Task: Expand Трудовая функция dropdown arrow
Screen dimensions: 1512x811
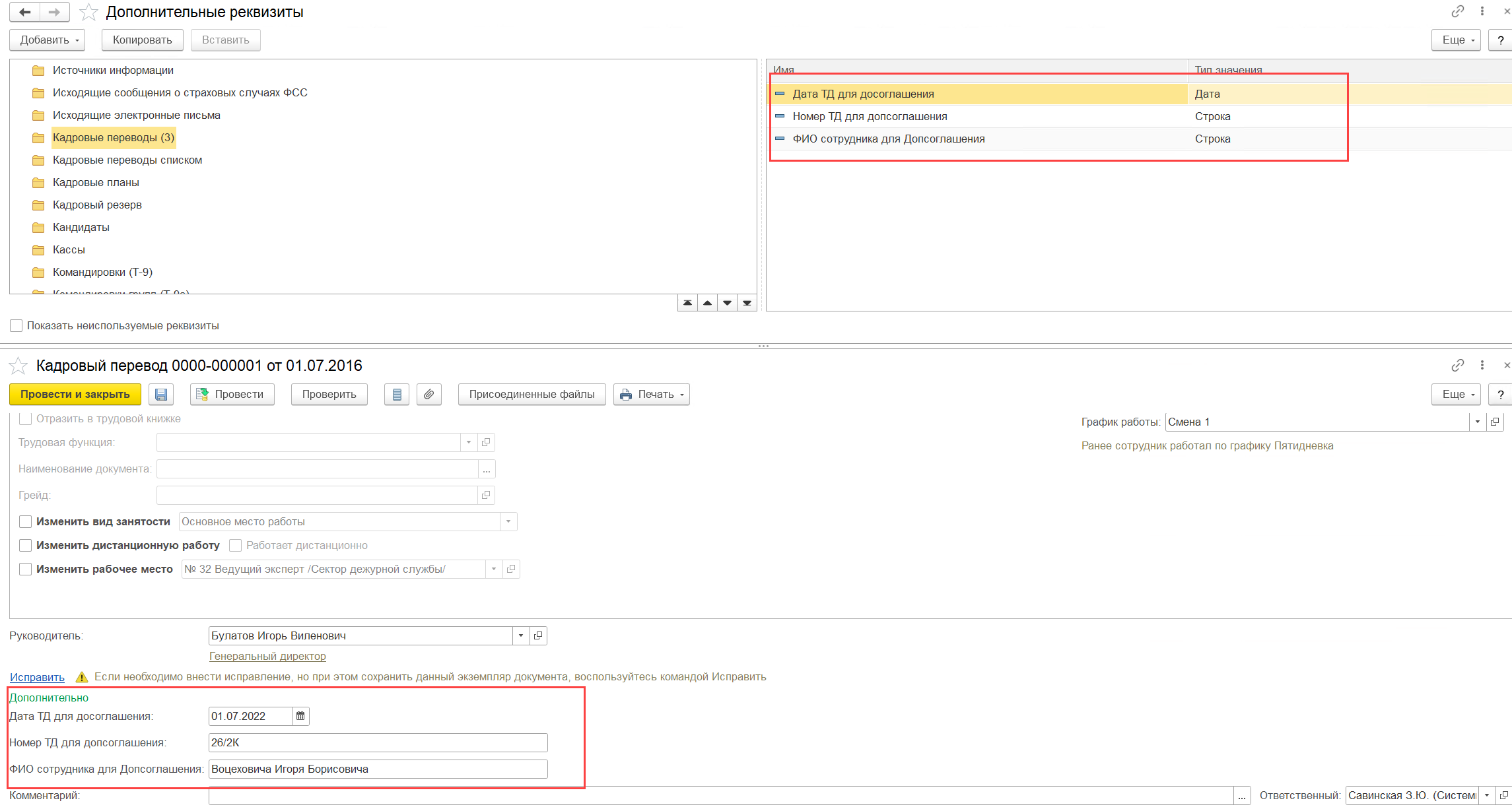Action: (469, 442)
